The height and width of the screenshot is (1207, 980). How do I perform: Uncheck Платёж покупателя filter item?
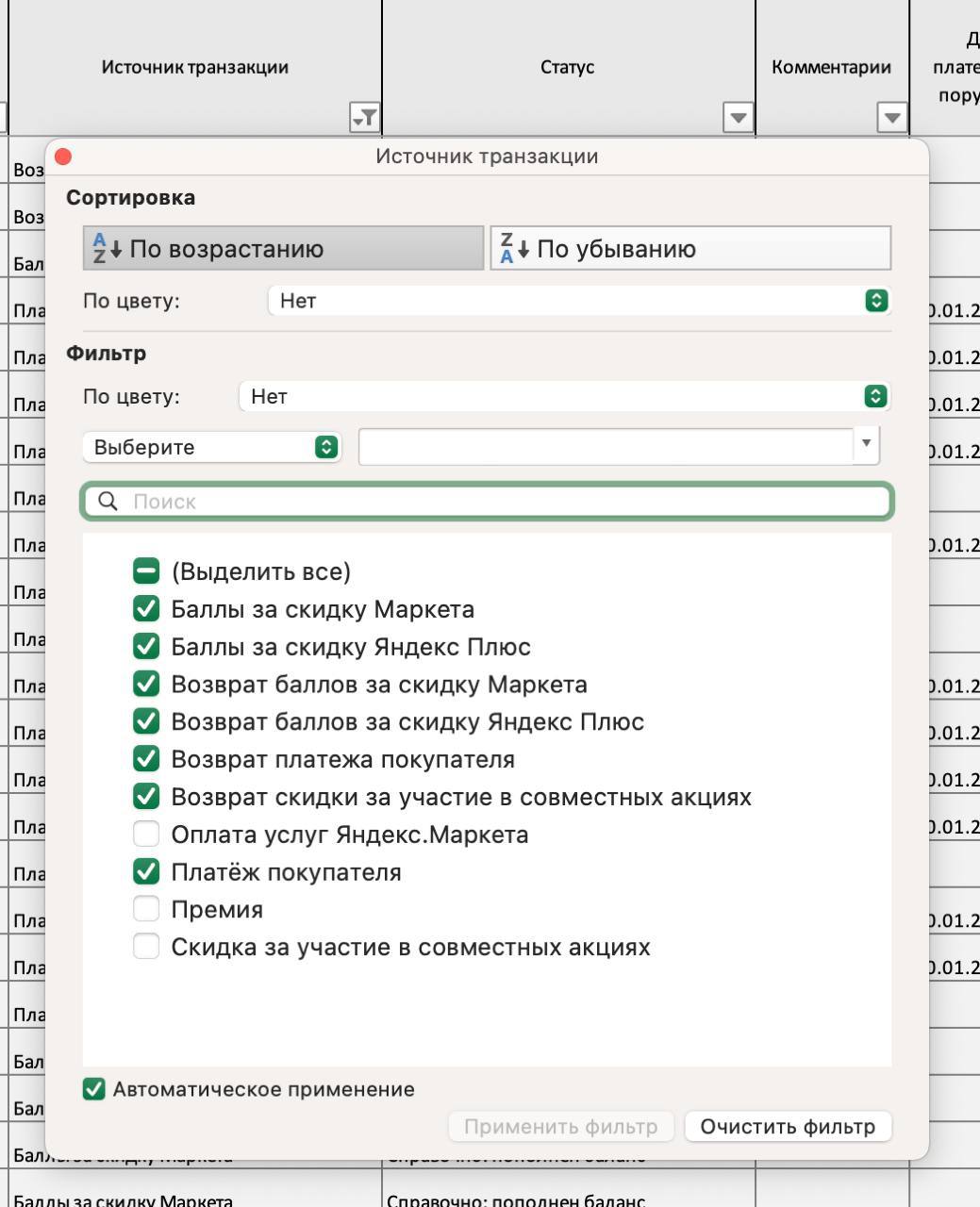146,872
